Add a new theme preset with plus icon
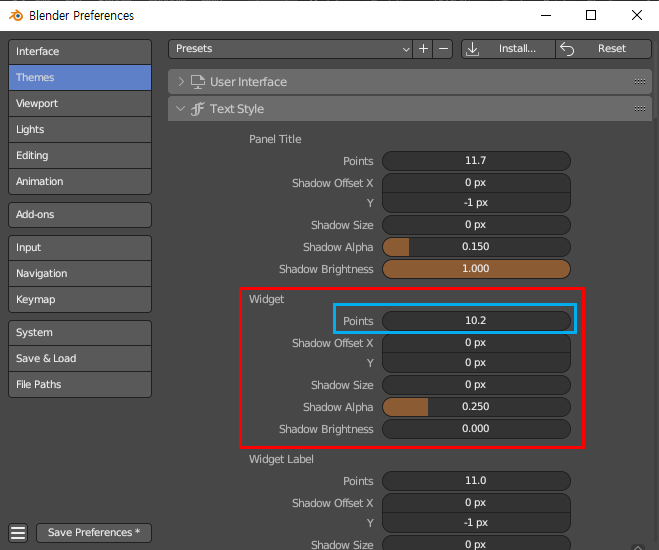The width and height of the screenshot is (659, 550). [423, 49]
